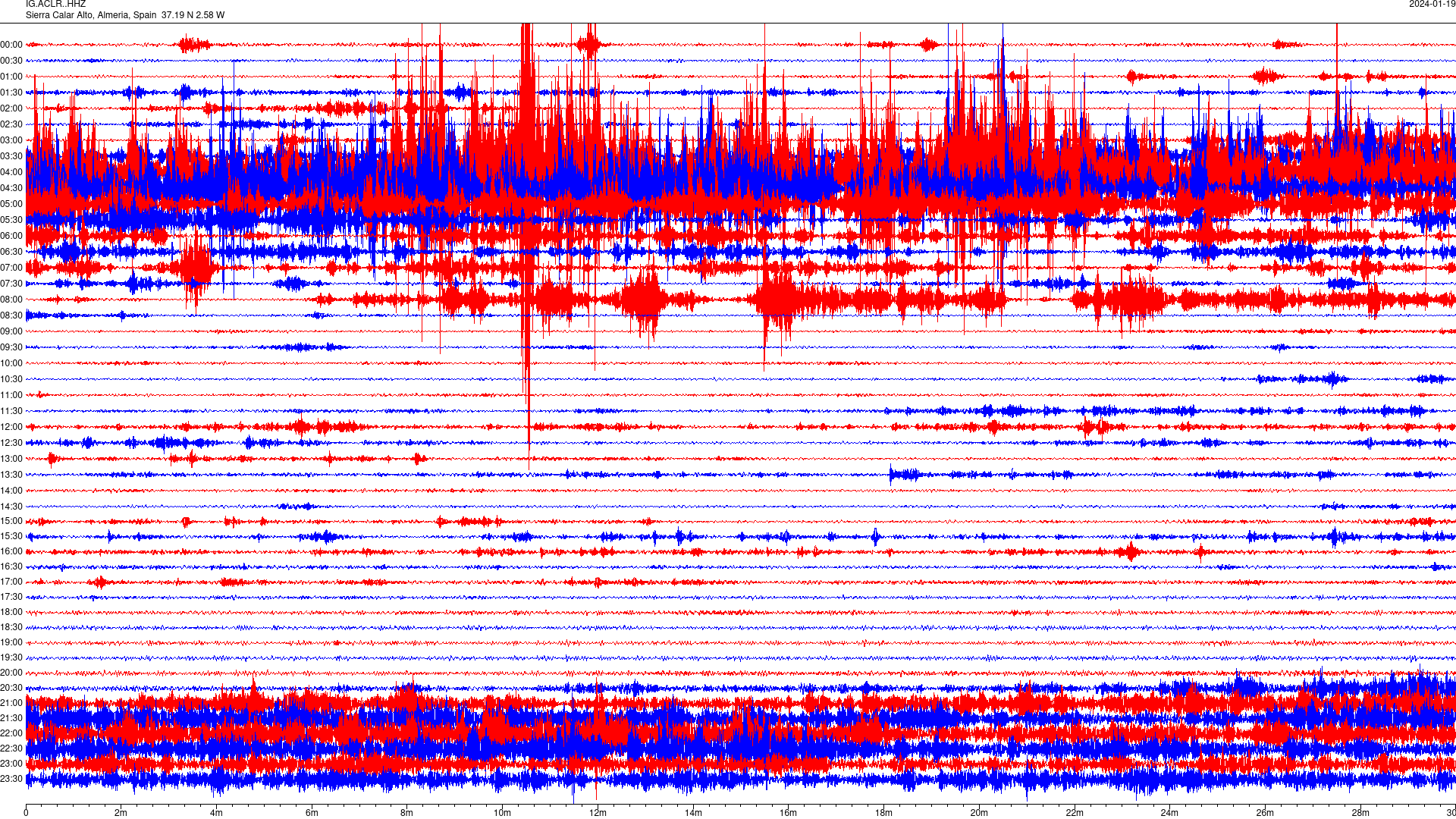Select the 21:30 time row label
1456x819 pixels.
click(x=11, y=718)
